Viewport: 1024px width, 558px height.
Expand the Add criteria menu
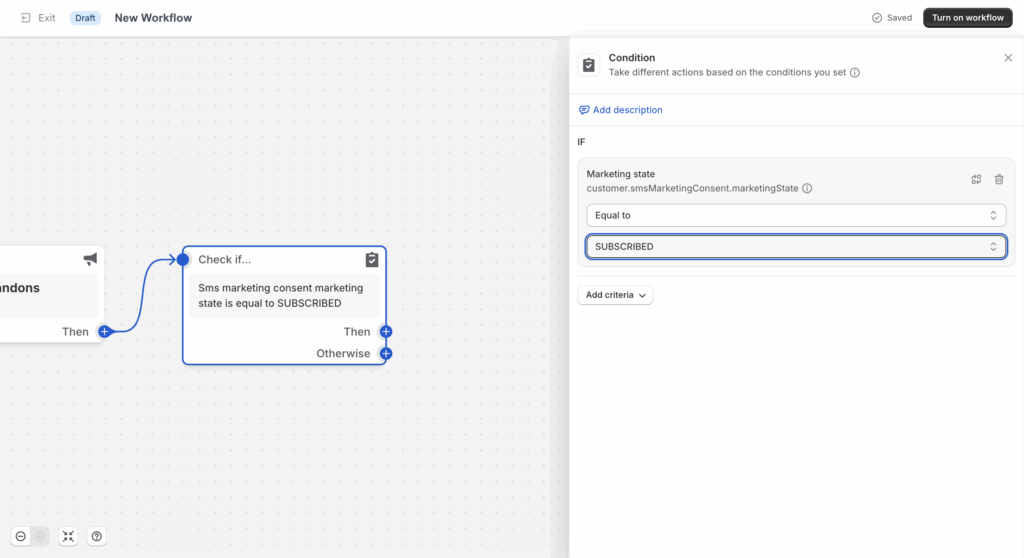[x=615, y=295]
